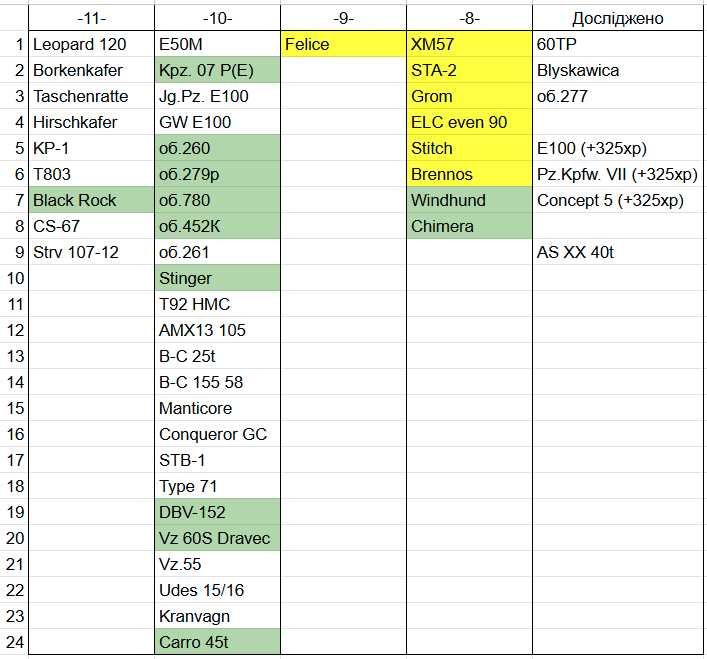This screenshot has height=659, width=707.
Task: Click the ELC even 90 cell
Action: (x=469, y=122)
